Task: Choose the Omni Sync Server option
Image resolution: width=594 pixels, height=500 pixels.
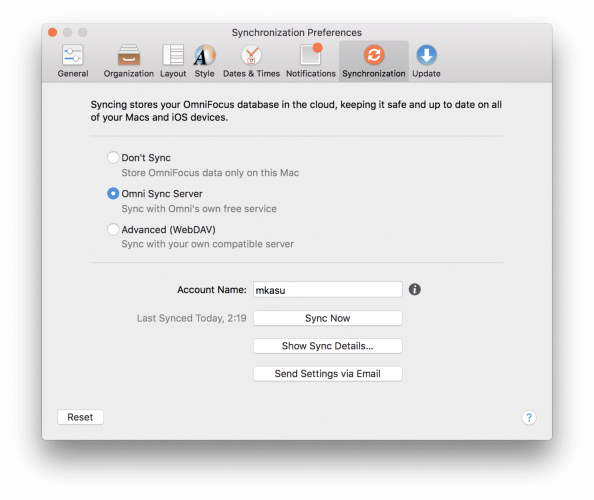Action: coord(113,194)
